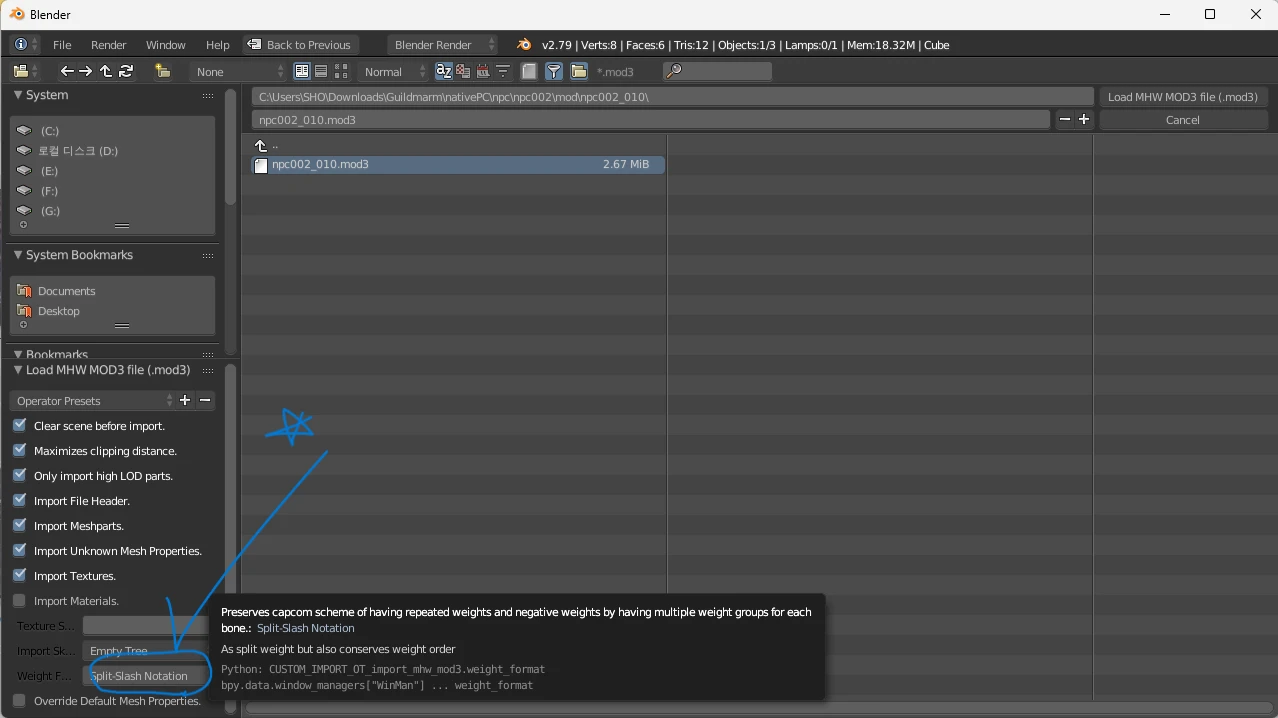Image resolution: width=1278 pixels, height=718 pixels.
Task: Click the Cancel button
Action: click(x=1183, y=120)
